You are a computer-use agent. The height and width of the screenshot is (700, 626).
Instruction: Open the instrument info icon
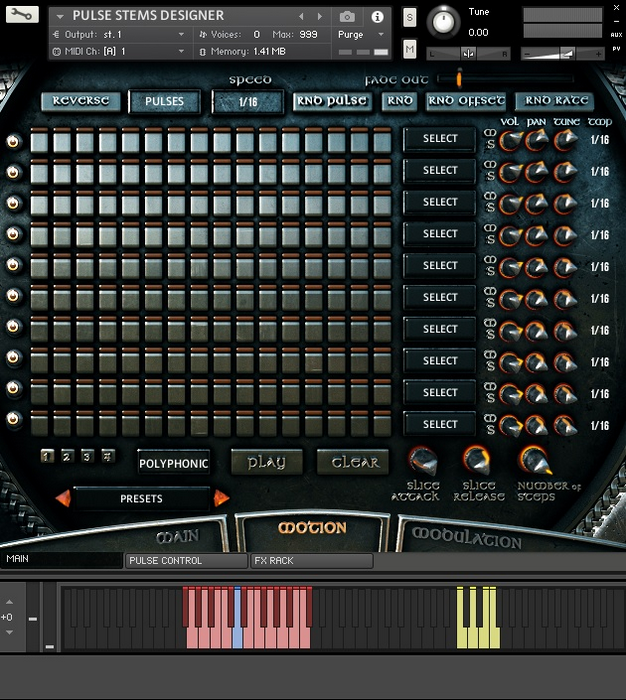click(x=377, y=17)
